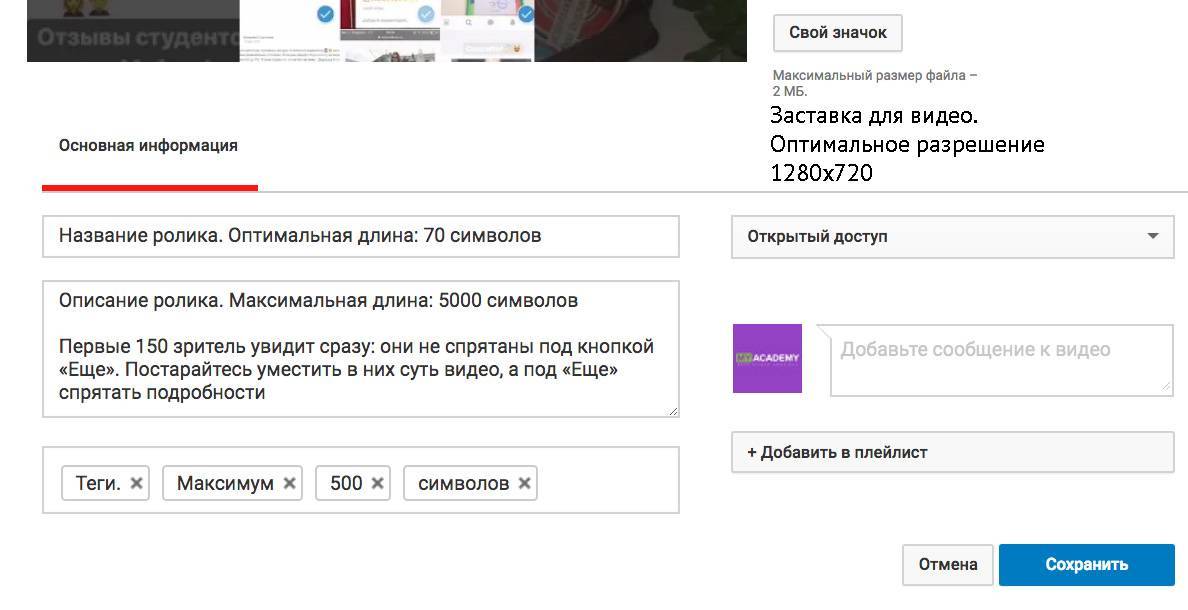Remove the "Максимум" tag
The image size is (1188, 610).
click(x=289, y=483)
